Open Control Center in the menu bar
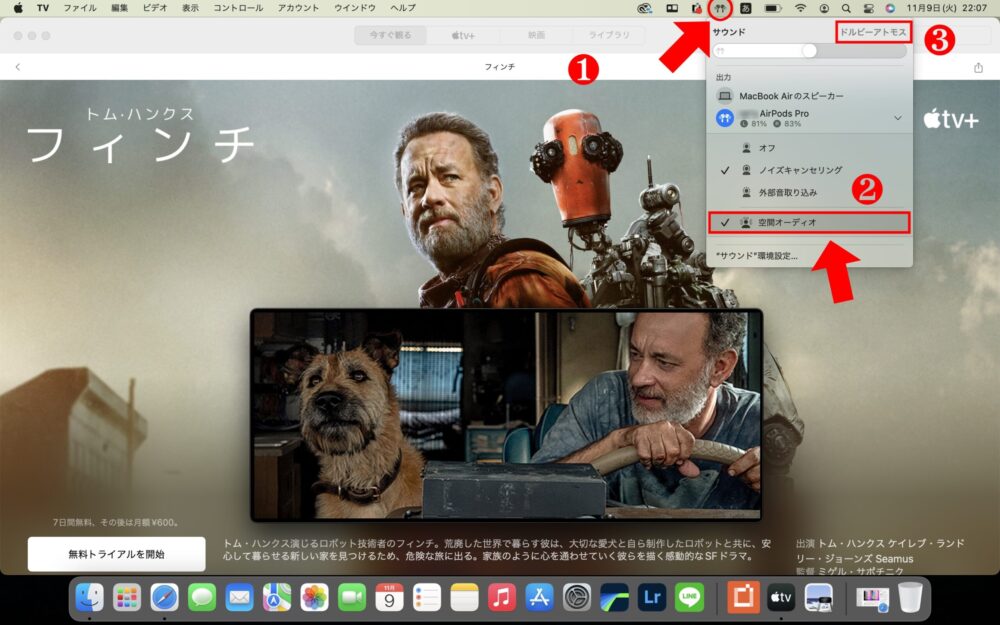1000x625 pixels. click(867, 8)
